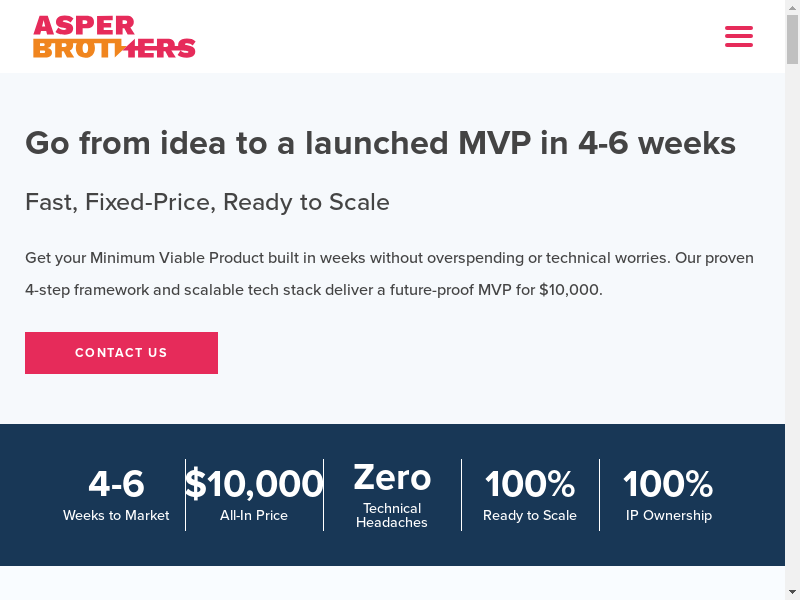The image size is (800, 600).
Task: Click the large '4-6' figure in stats bar
Action: coord(116,484)
